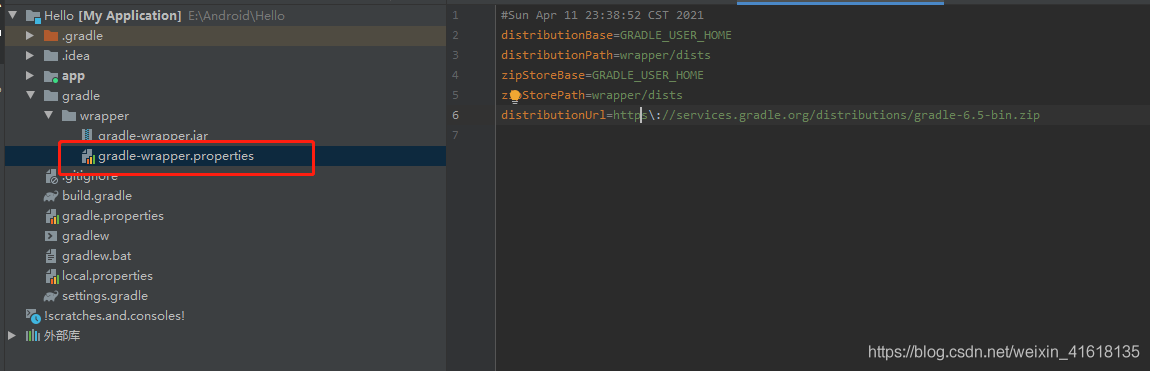Click the gradle folder icon
The width and height of the screenshot is (1150, 371).
tap(51, 95)
